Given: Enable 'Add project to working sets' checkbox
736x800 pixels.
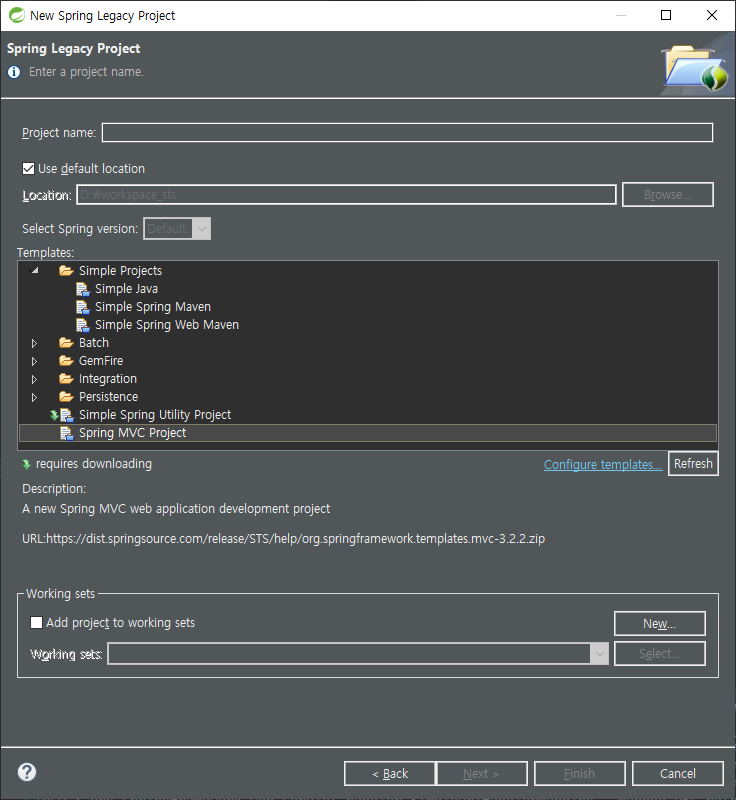Looking at the screenshot, I should point(36,622).
